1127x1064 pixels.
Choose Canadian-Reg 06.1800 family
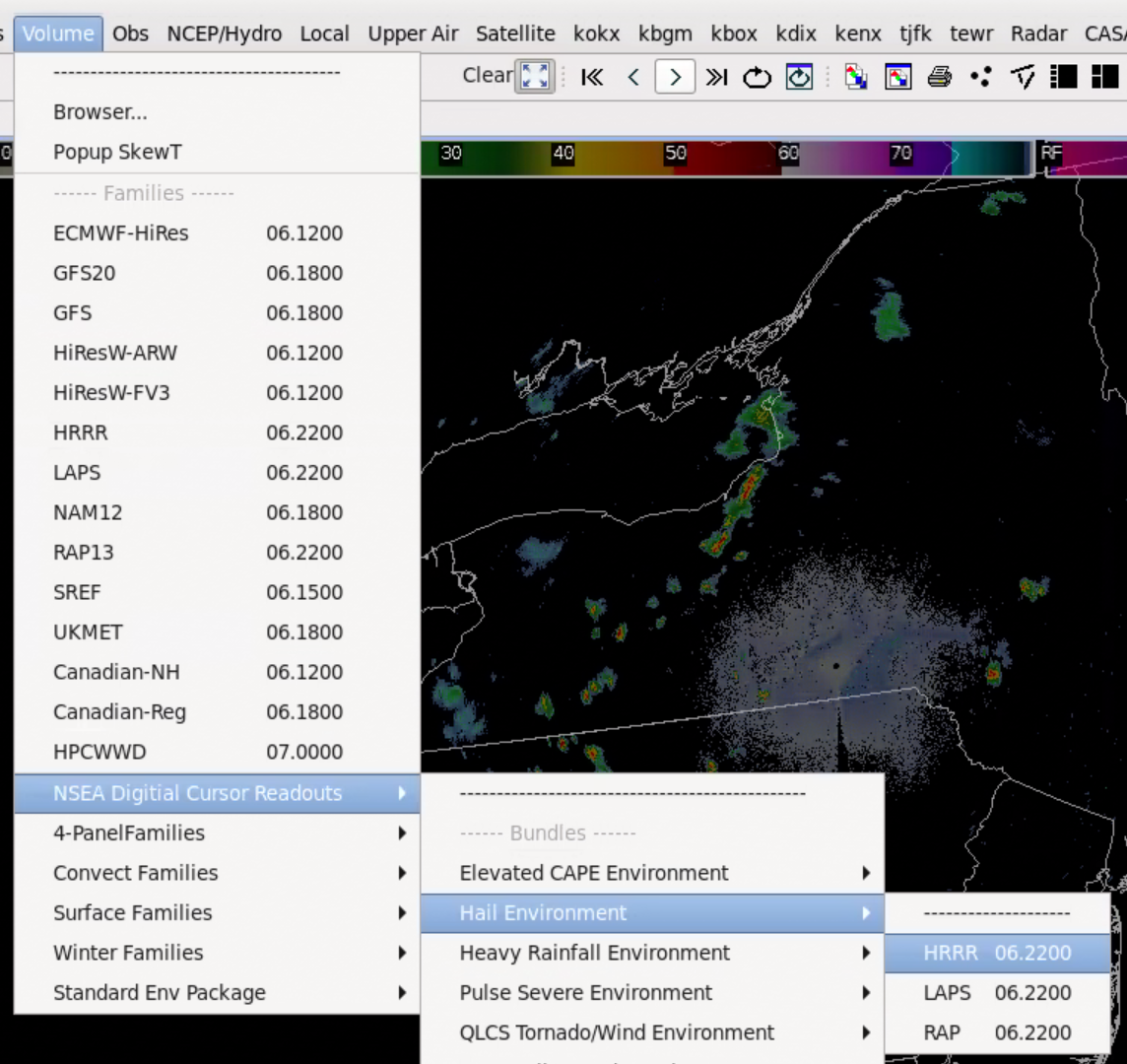tap(217, 711)
